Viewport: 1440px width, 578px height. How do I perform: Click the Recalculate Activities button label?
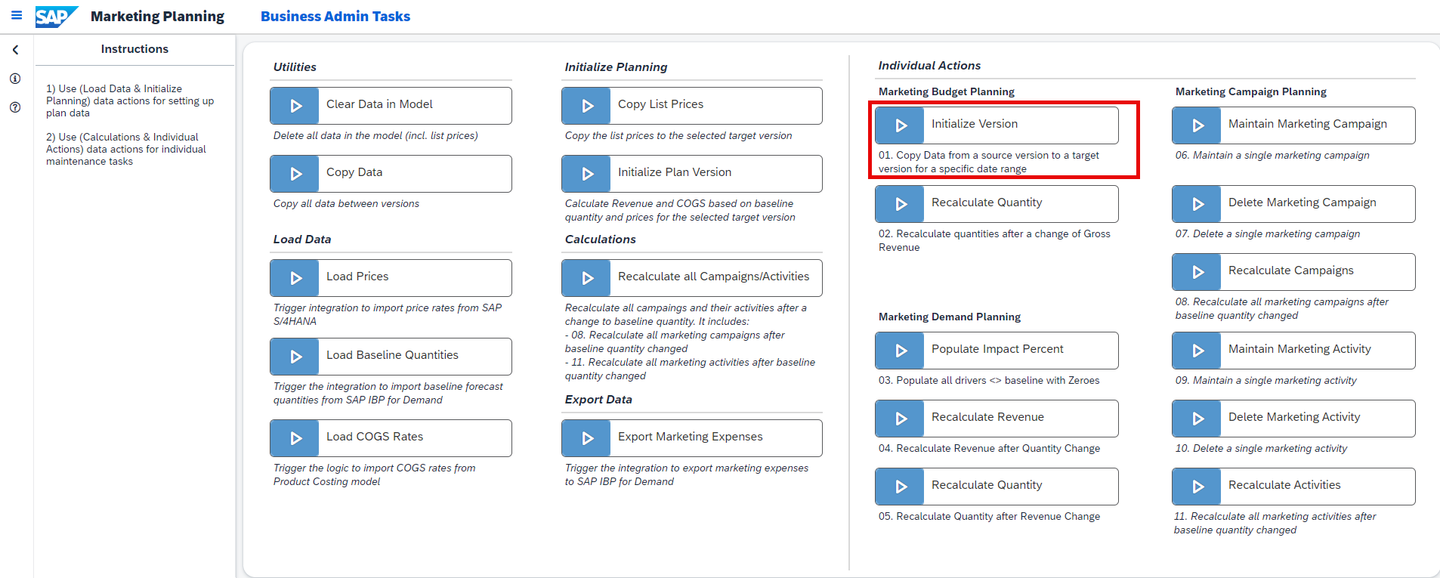[x=1284, y=485]
